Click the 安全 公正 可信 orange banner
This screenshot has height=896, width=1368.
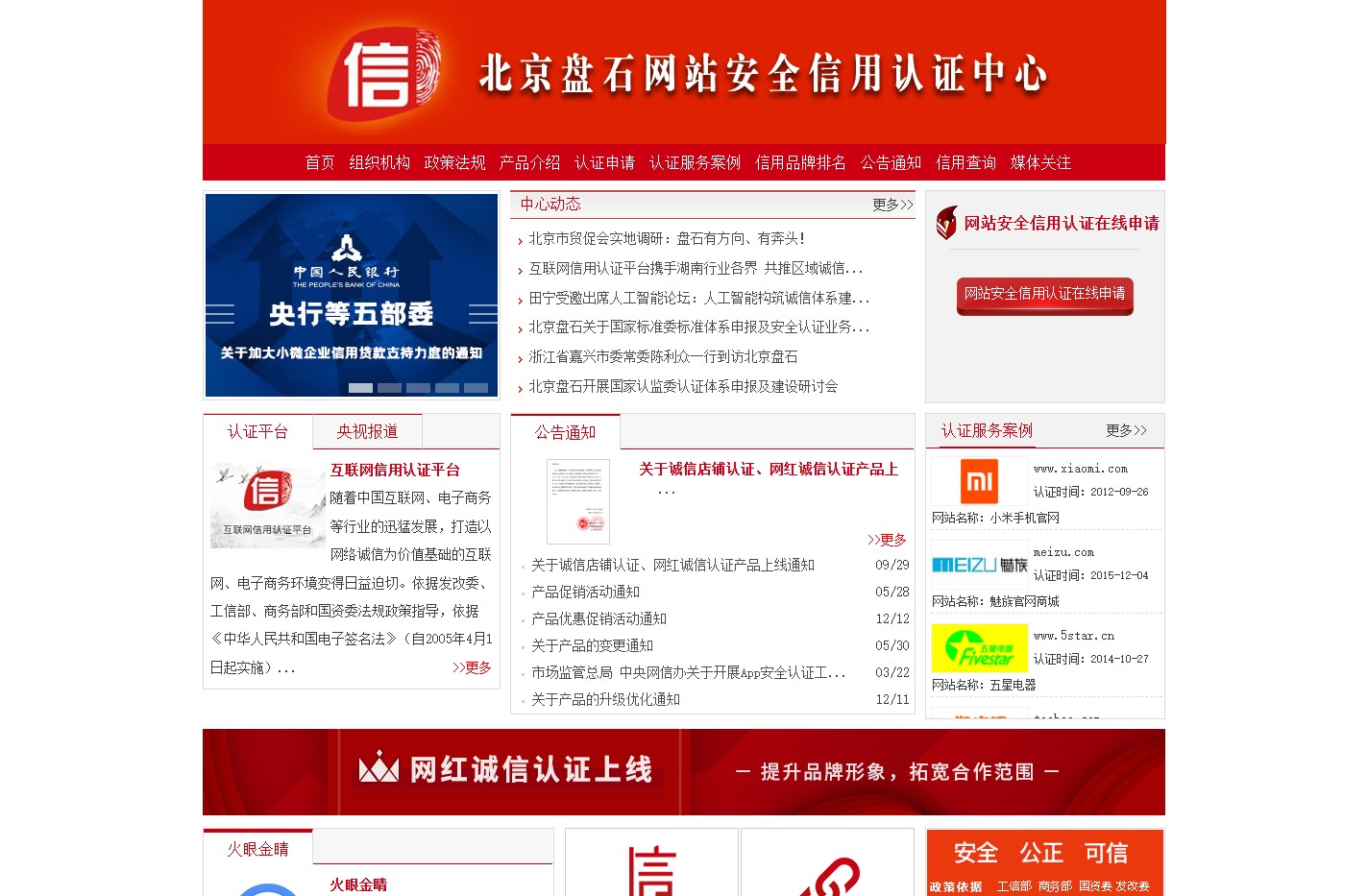(1045, 863)
